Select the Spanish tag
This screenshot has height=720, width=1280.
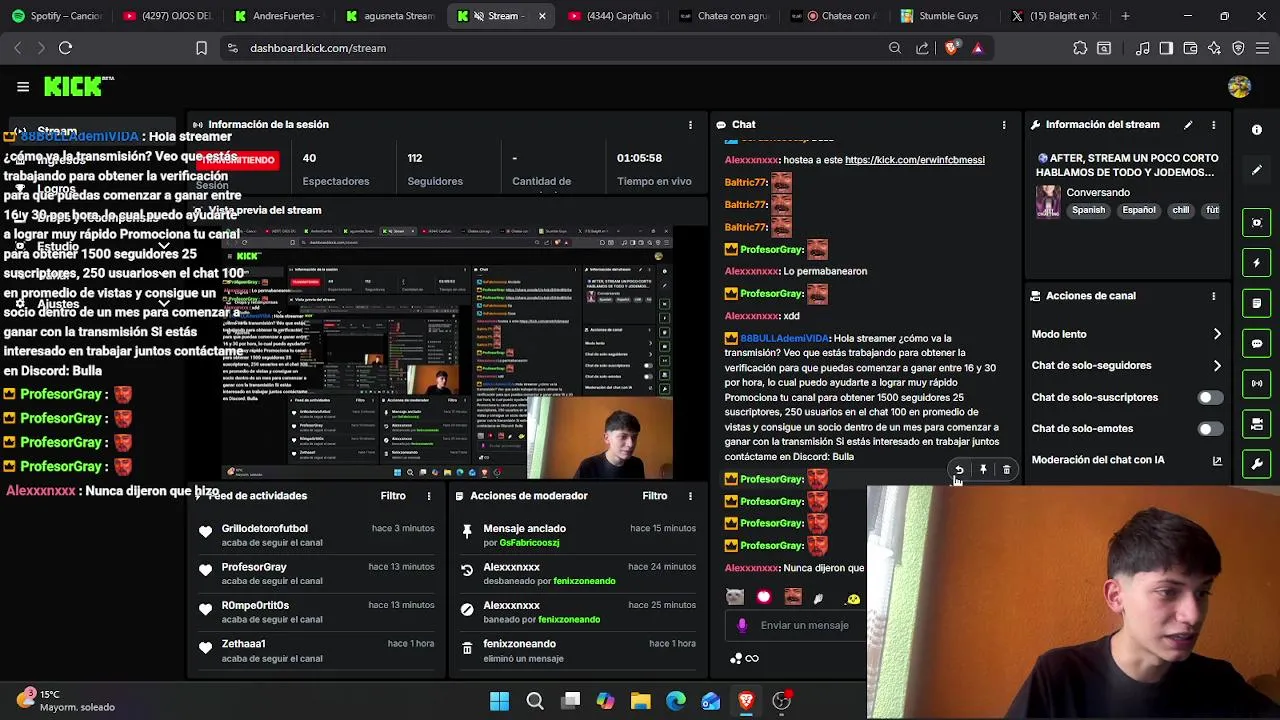(1088, 211)
